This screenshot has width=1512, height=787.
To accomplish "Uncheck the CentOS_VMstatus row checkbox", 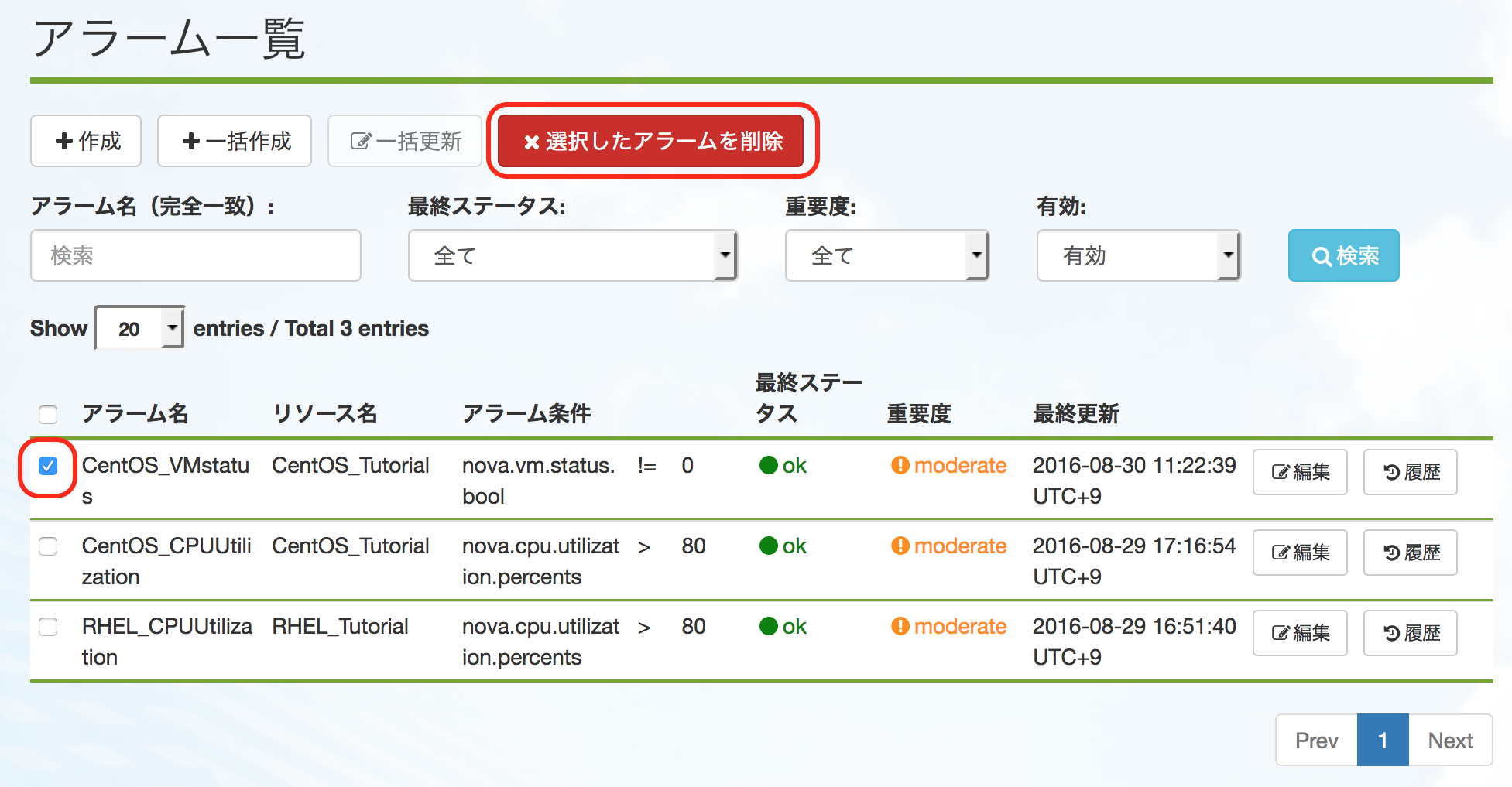I will (48, 466).
